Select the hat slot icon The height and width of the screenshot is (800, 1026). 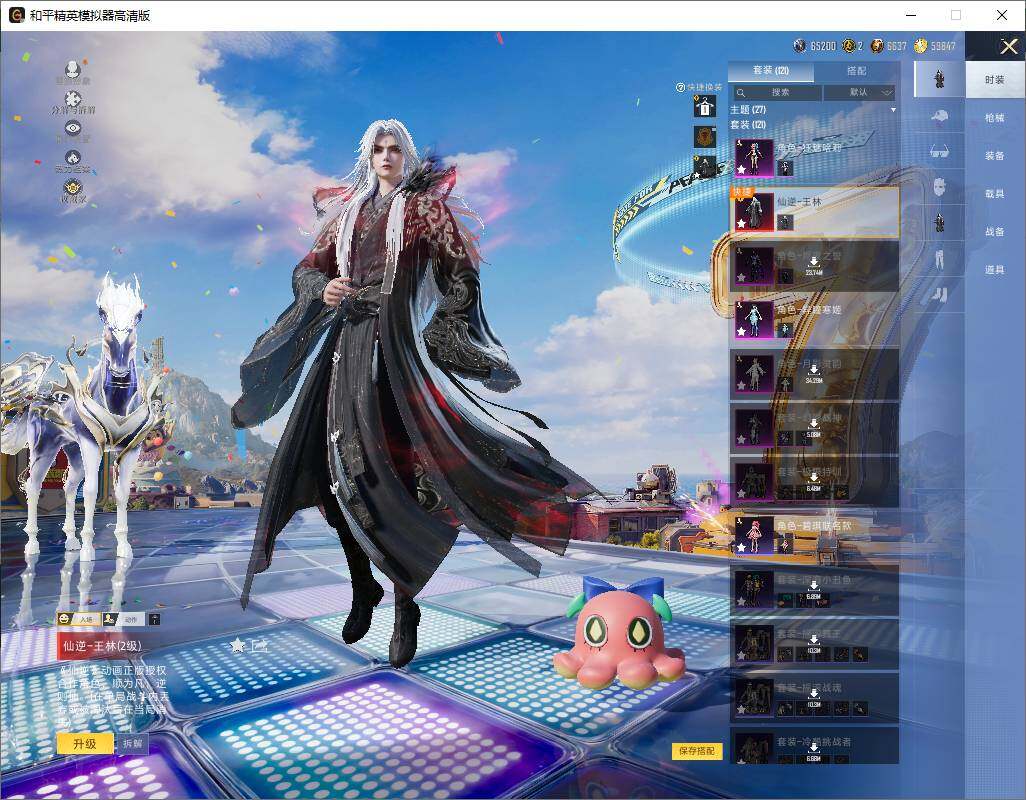click(x=940, y=116)
